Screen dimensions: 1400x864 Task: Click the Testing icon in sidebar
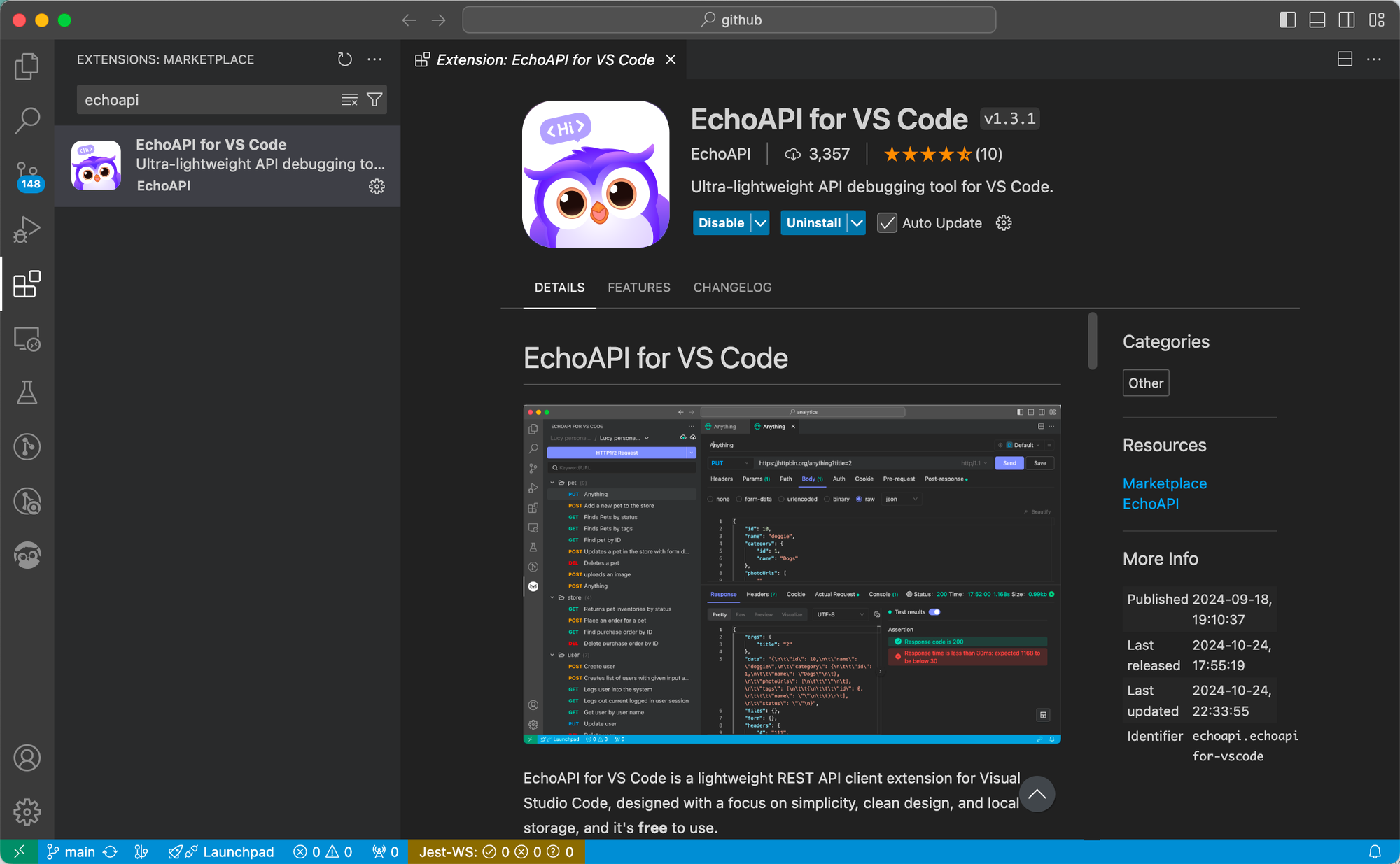tap(27, 391)
